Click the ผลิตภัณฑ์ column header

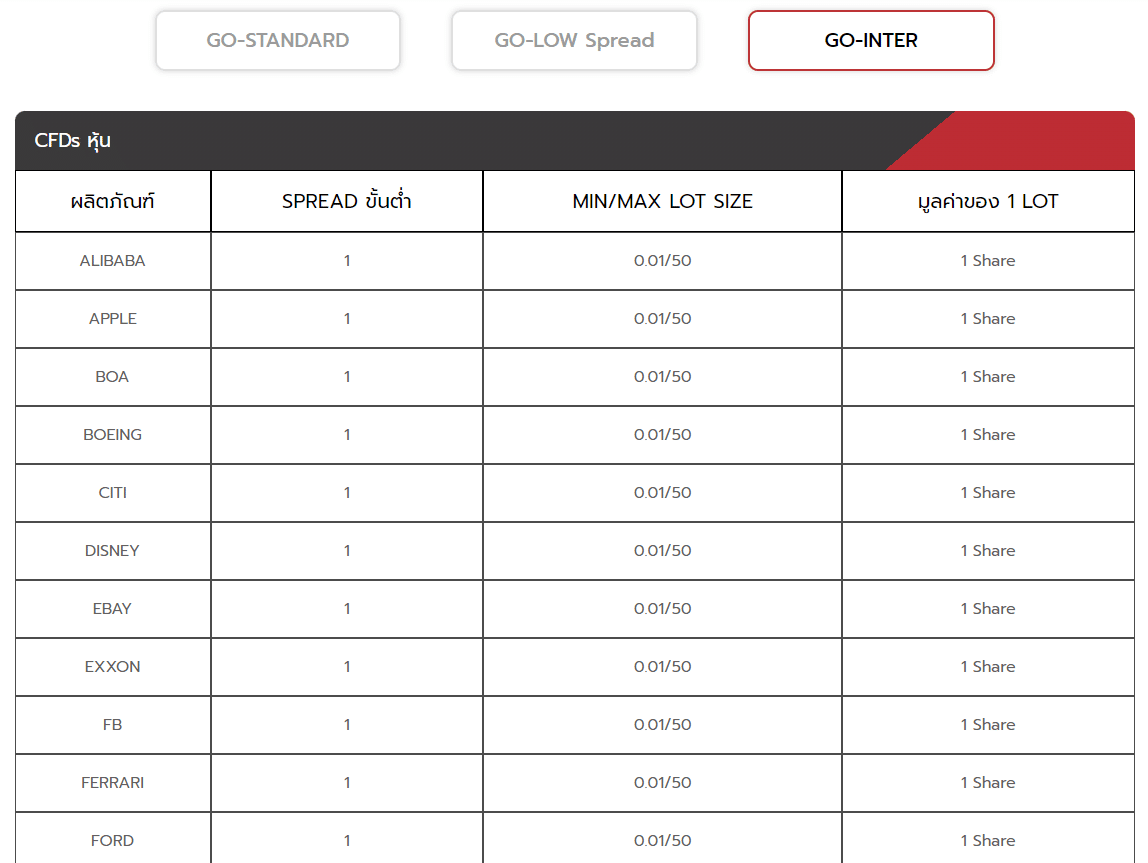click(113, 201)
